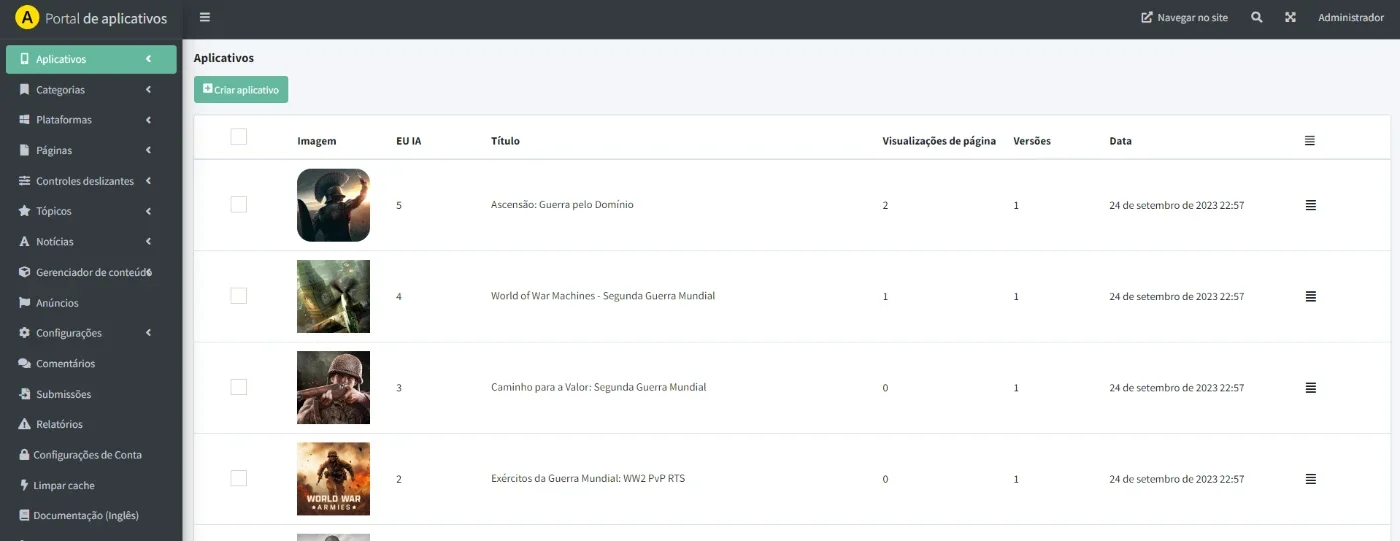Follow the Navegar no site link

(1184, 18)
